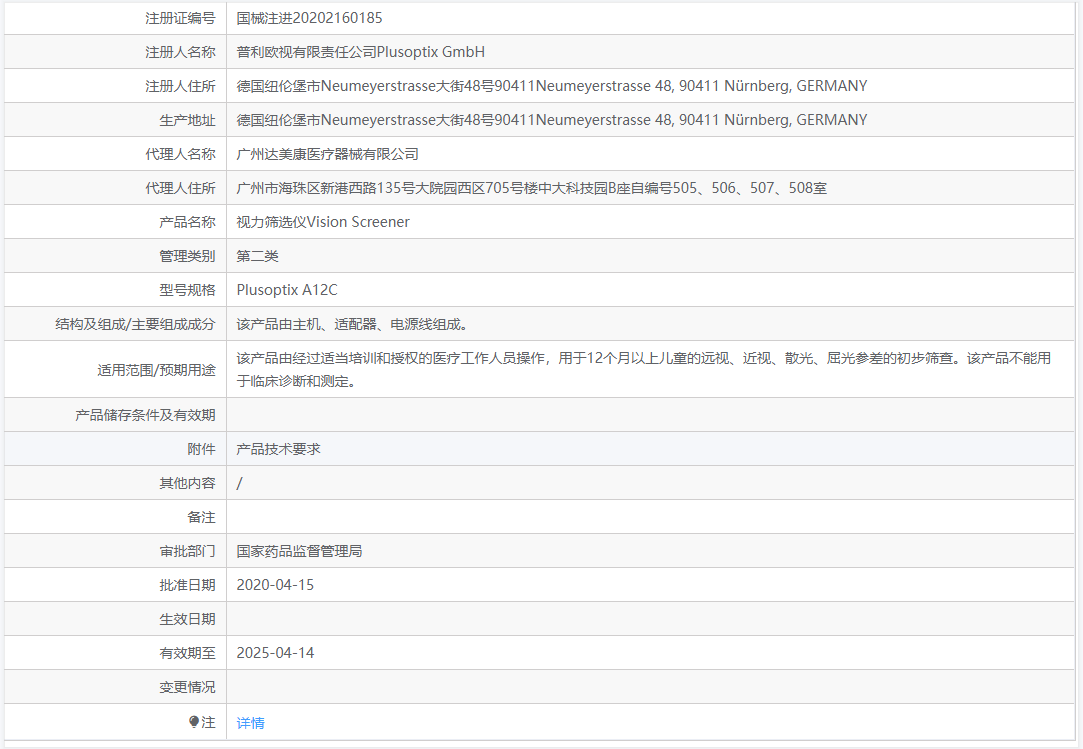Viewport: 1083px width, 749px height.
Task: Click the slash value in 其他内容 row
Action: point(239,483)
